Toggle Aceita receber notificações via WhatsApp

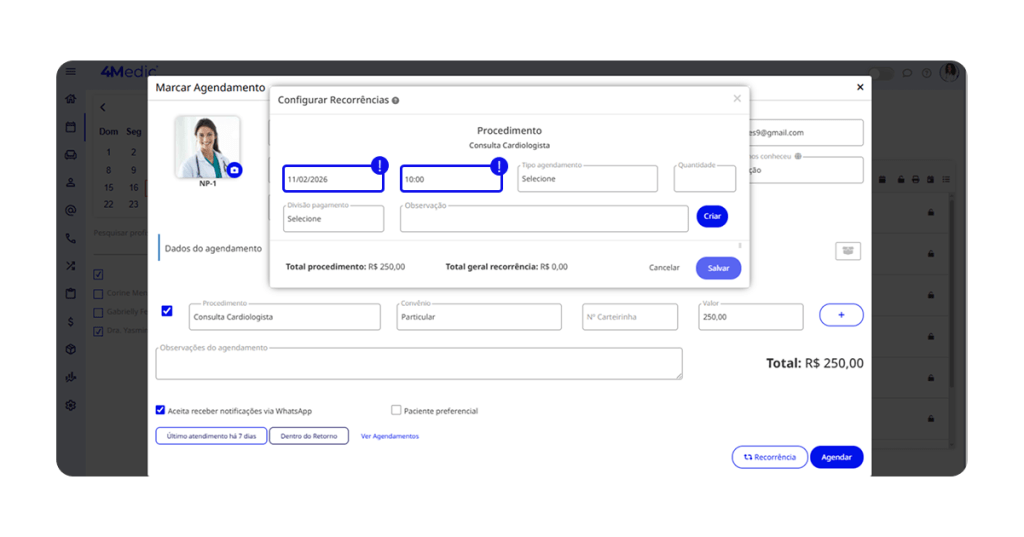tap(161, 410)
